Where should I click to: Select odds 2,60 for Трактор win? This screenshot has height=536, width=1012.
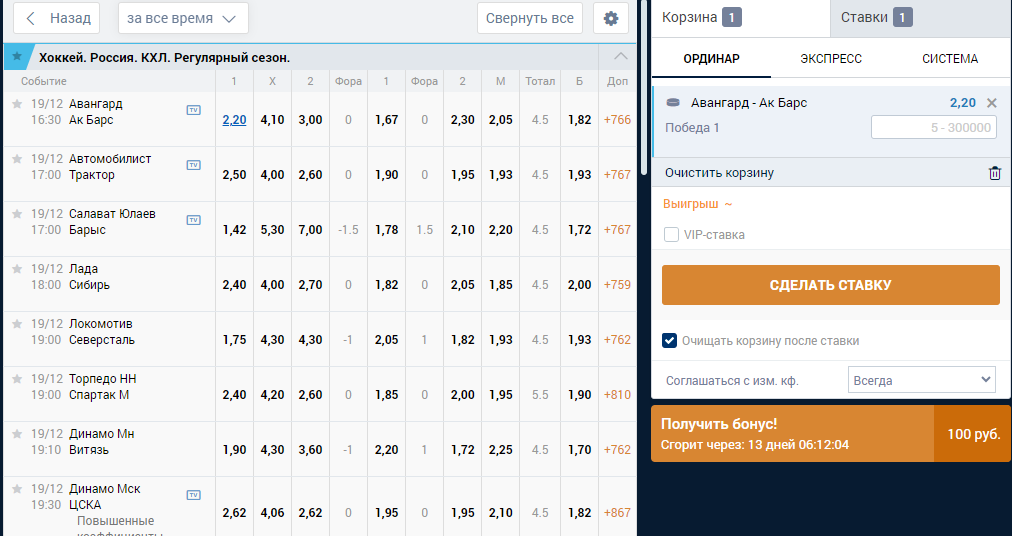pos(310,174)
